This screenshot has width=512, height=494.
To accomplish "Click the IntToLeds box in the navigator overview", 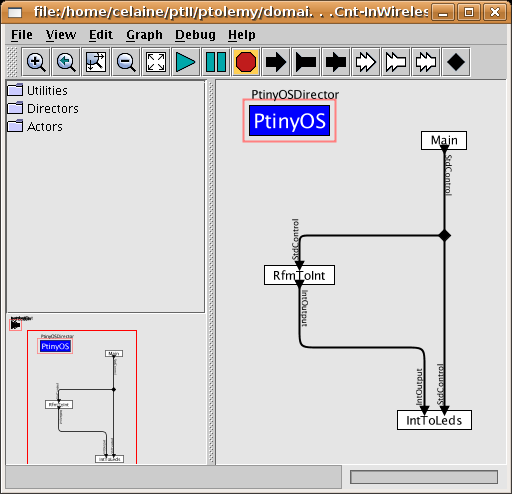I will [x=110, y=459].
